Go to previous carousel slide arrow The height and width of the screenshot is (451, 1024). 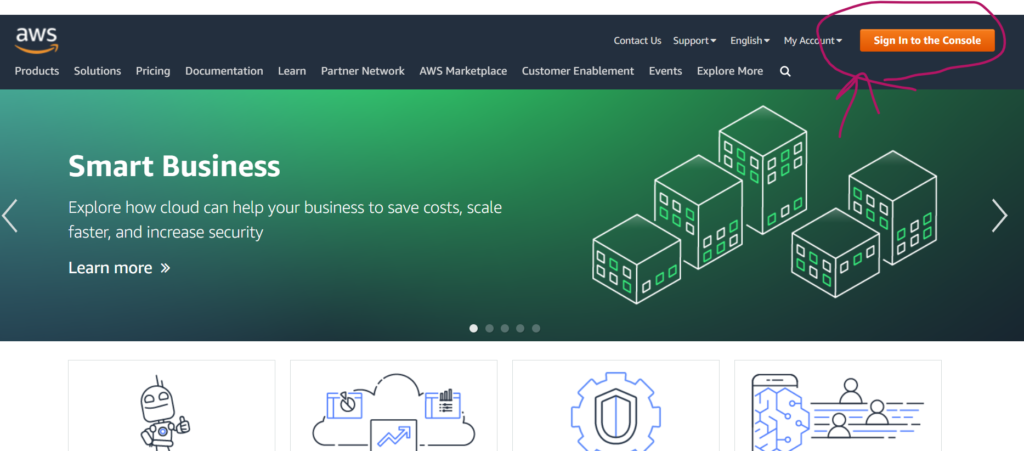[9, 216]
